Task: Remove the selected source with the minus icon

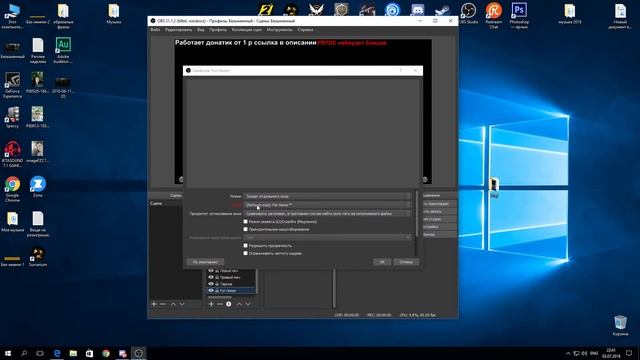Action: 220,304
